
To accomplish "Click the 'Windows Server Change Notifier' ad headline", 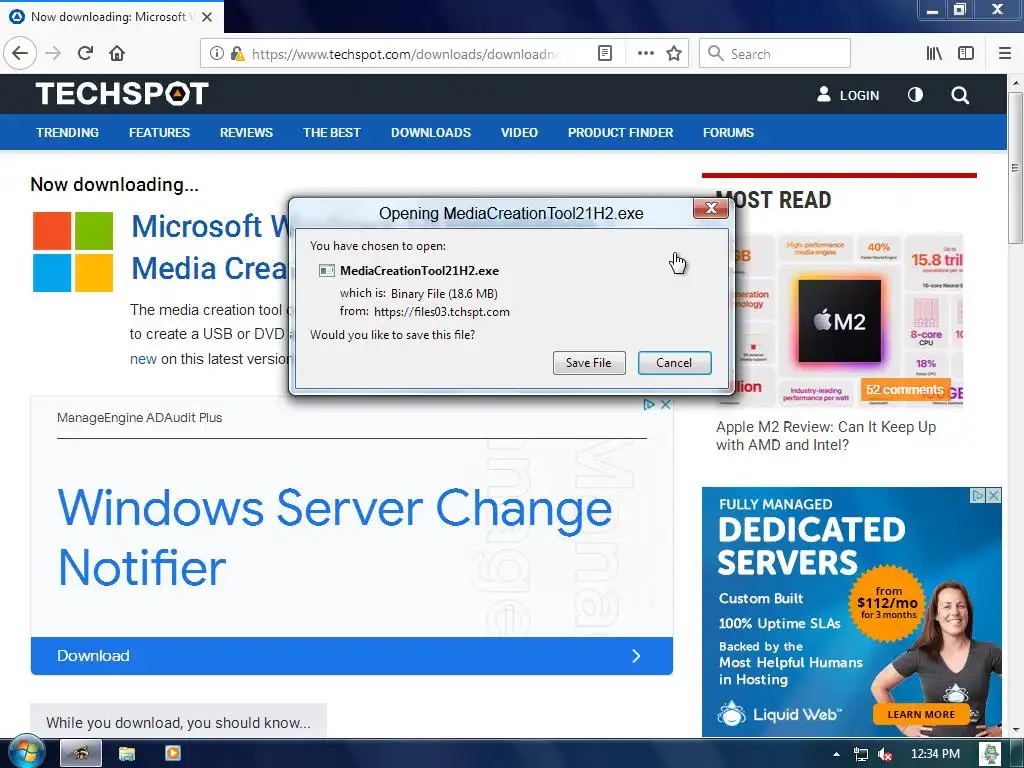I will [334, 537].
